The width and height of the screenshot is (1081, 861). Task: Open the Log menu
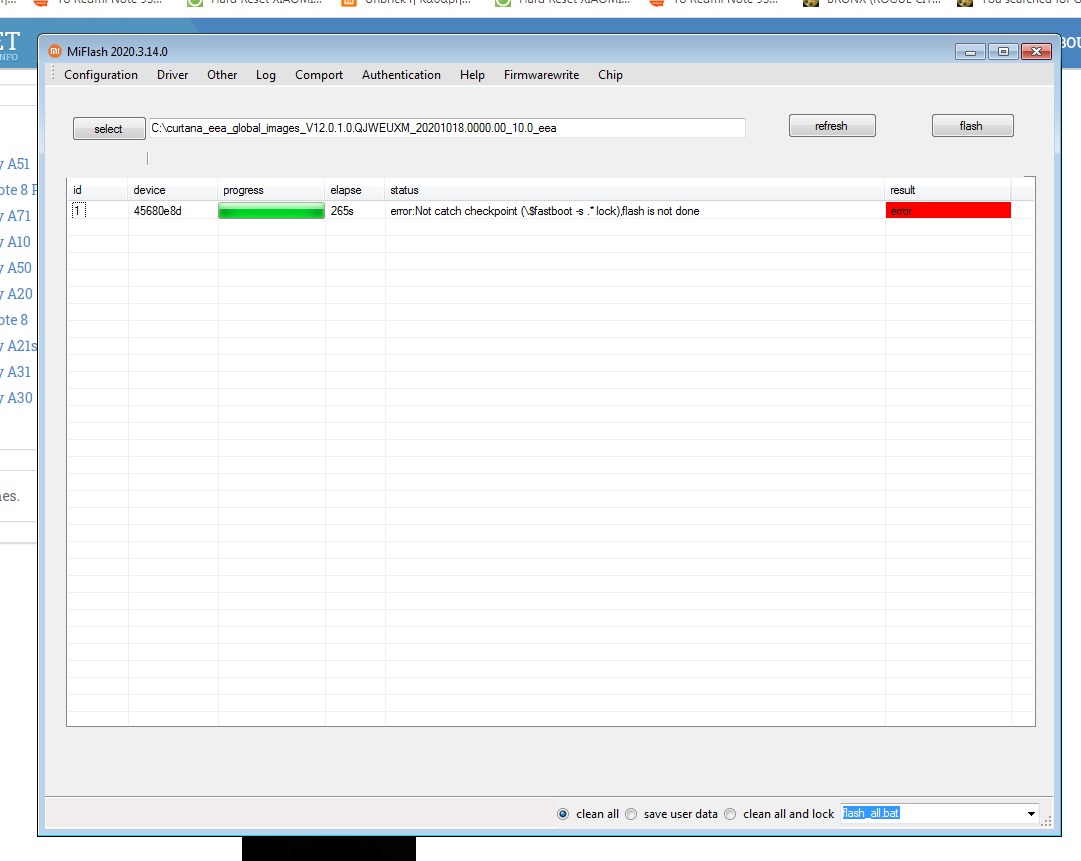pyautogui.click(x=265, y=74)
